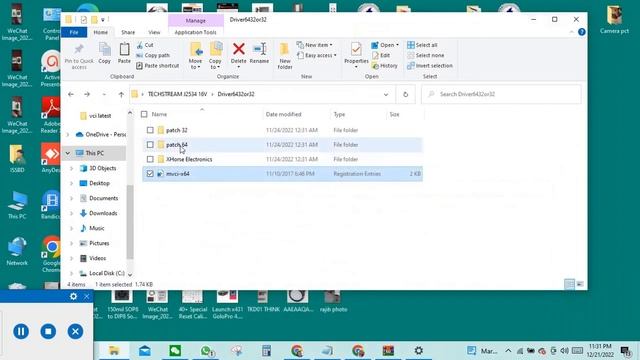Rename the selected file

259,53
